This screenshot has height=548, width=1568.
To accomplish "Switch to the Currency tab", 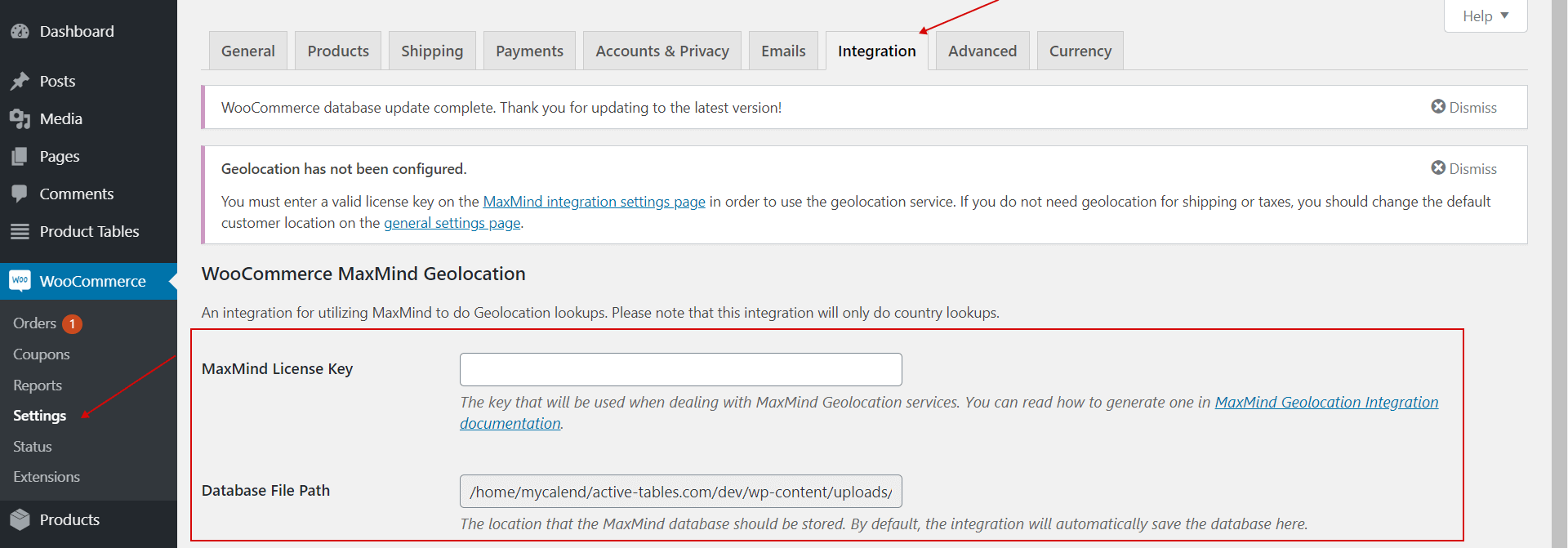I will coord(1080,51).
